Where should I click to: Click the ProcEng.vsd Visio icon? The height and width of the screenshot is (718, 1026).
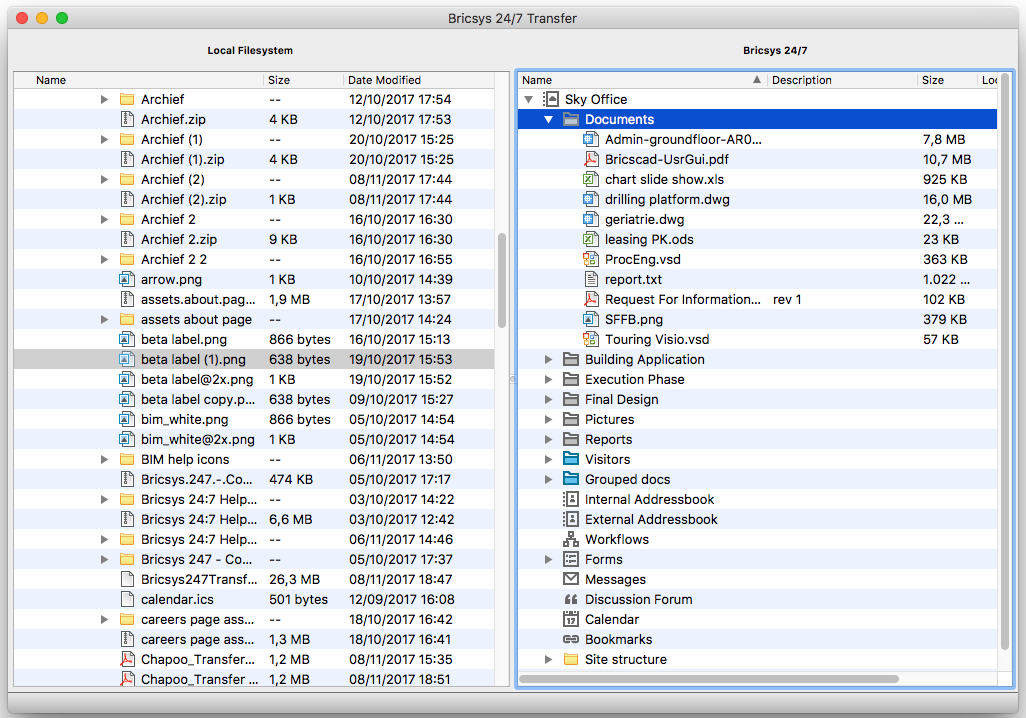[x=591, y=259]
